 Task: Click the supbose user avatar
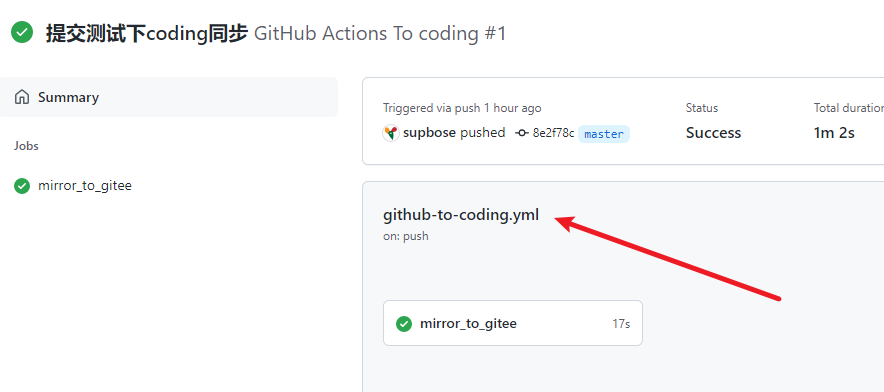pos(391,133)
